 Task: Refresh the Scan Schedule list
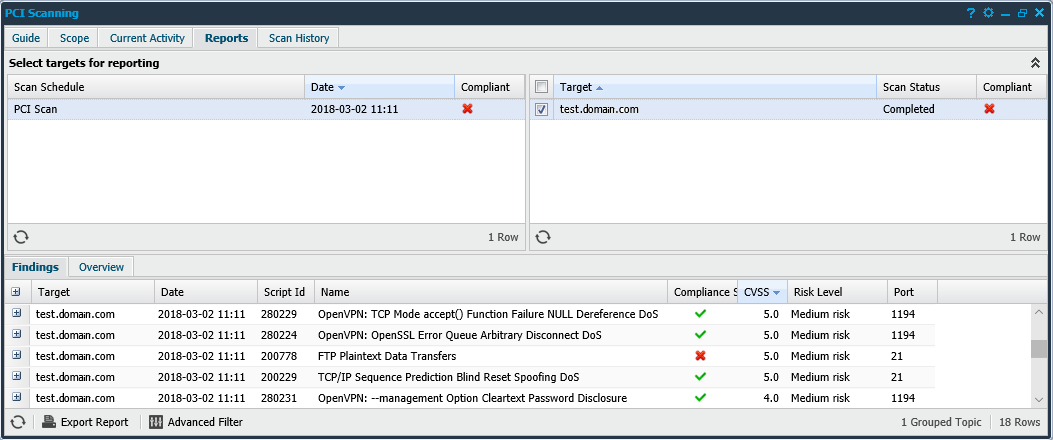(20, 237)
